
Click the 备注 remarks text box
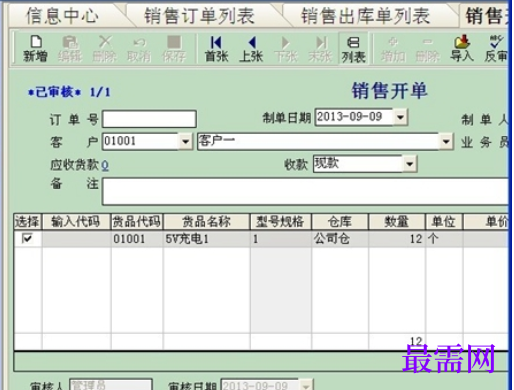pyautogui.click(x=305, y=191)
